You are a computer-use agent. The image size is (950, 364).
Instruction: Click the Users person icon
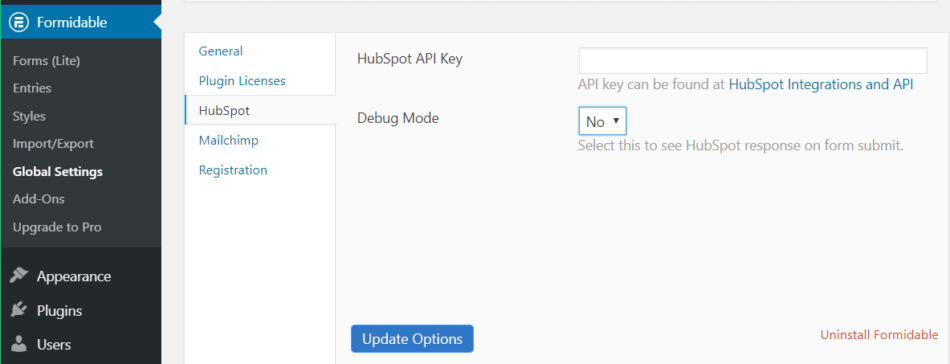pos(19,345)
